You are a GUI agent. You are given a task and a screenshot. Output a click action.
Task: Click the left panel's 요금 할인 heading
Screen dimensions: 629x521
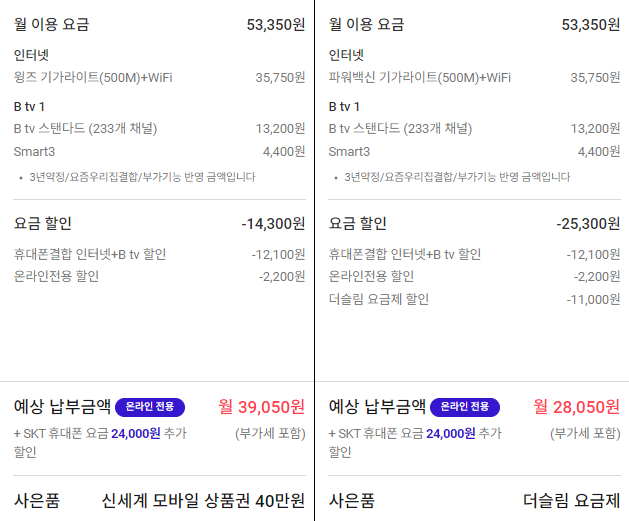(x=43, y=224)
